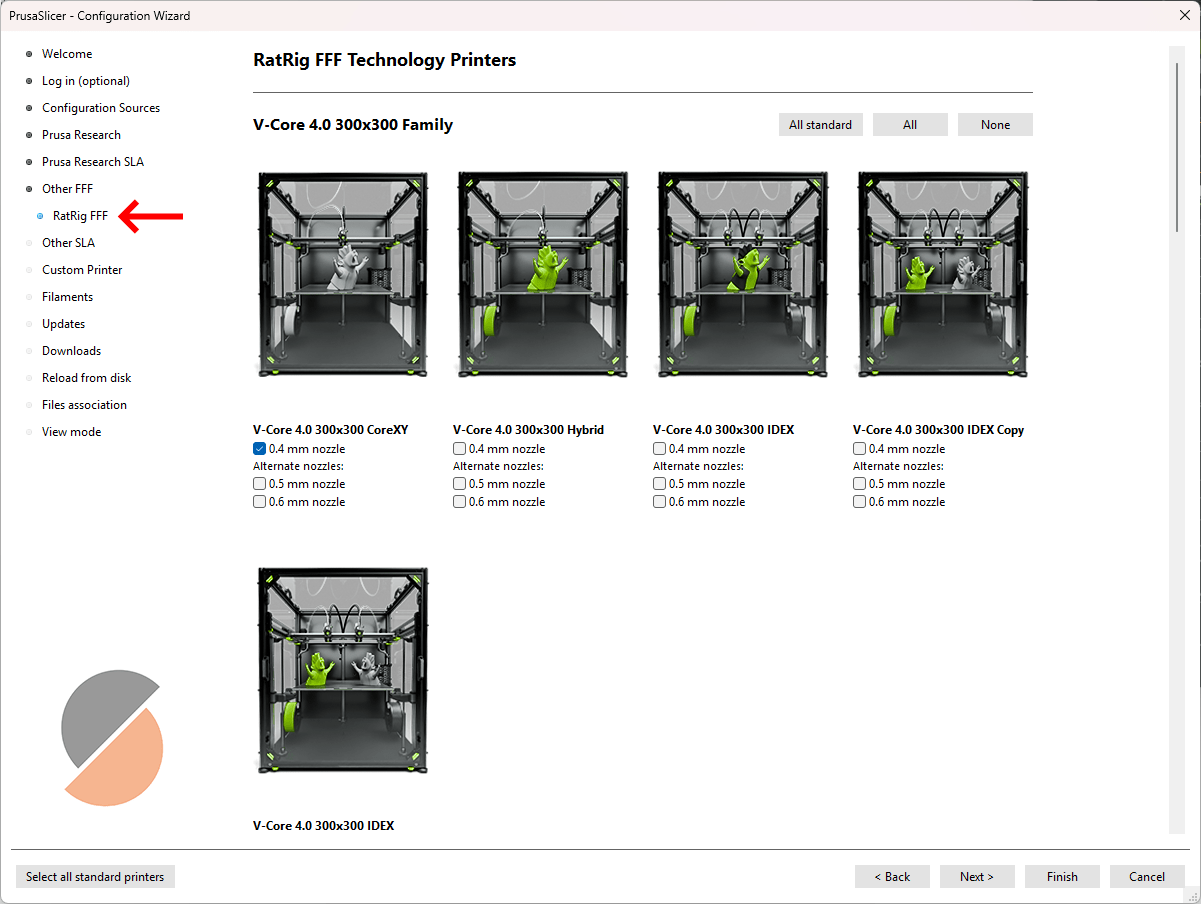Click the None button

(x=995, y=125)
